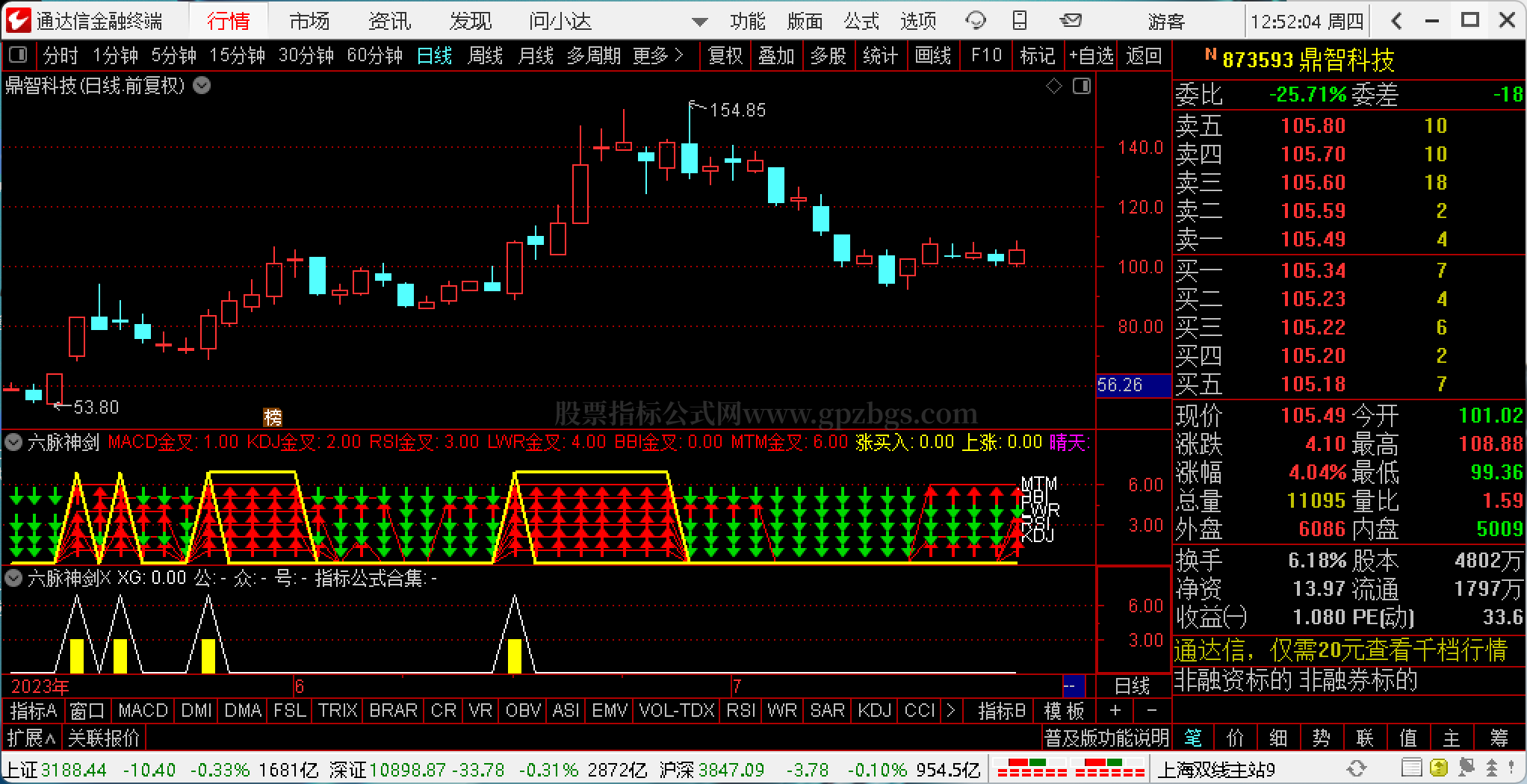Click the Tongdaxin red logo icon
Screen dimensions: 1527x784
(18, 20)
